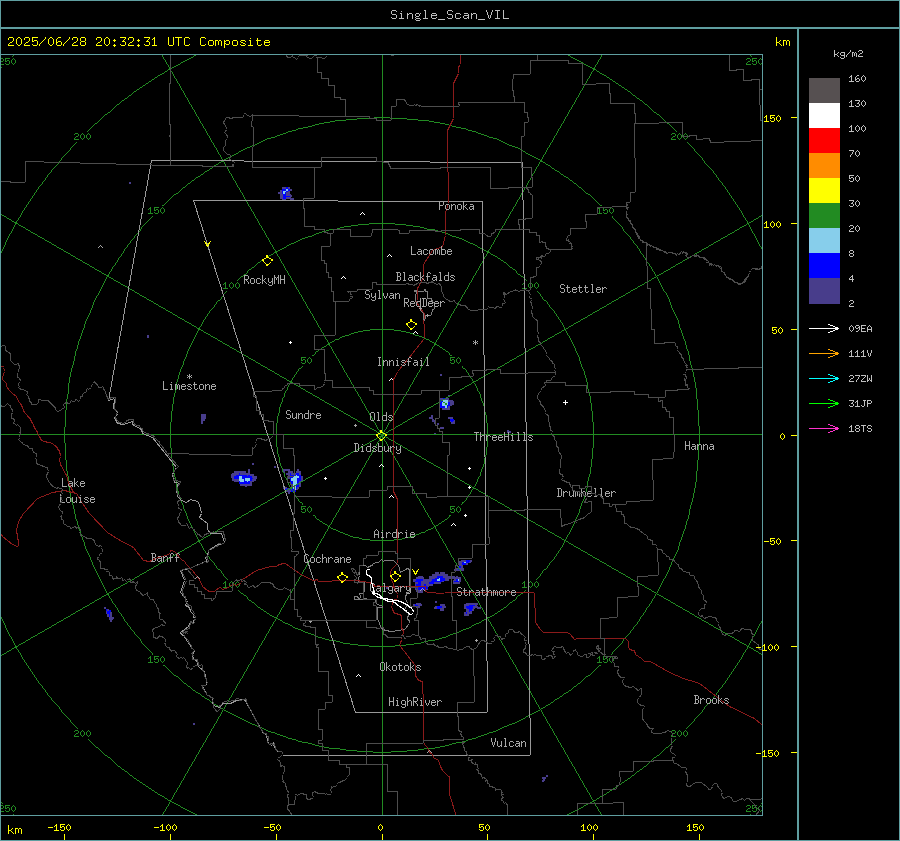
Task: Click the plus marker west of Hanna
Action: pos(565,402)
